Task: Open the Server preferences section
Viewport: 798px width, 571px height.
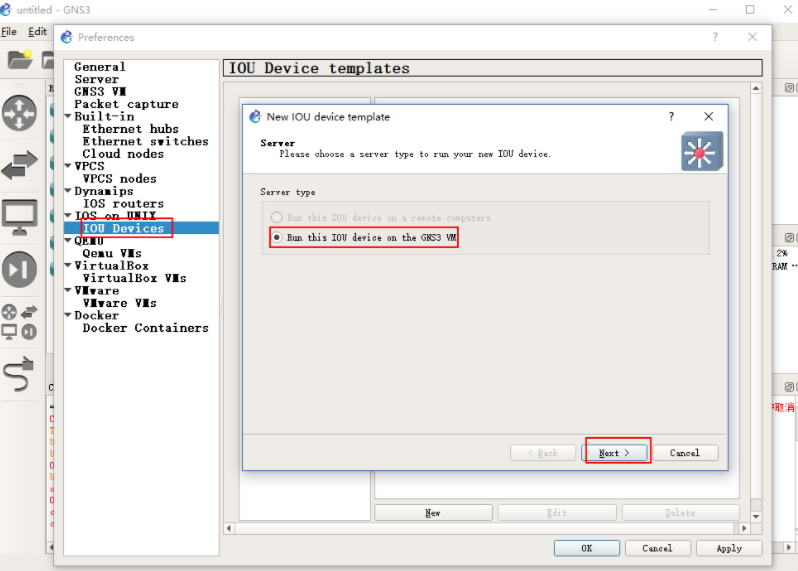Action: pyautogui.click(x=97, y=79)
